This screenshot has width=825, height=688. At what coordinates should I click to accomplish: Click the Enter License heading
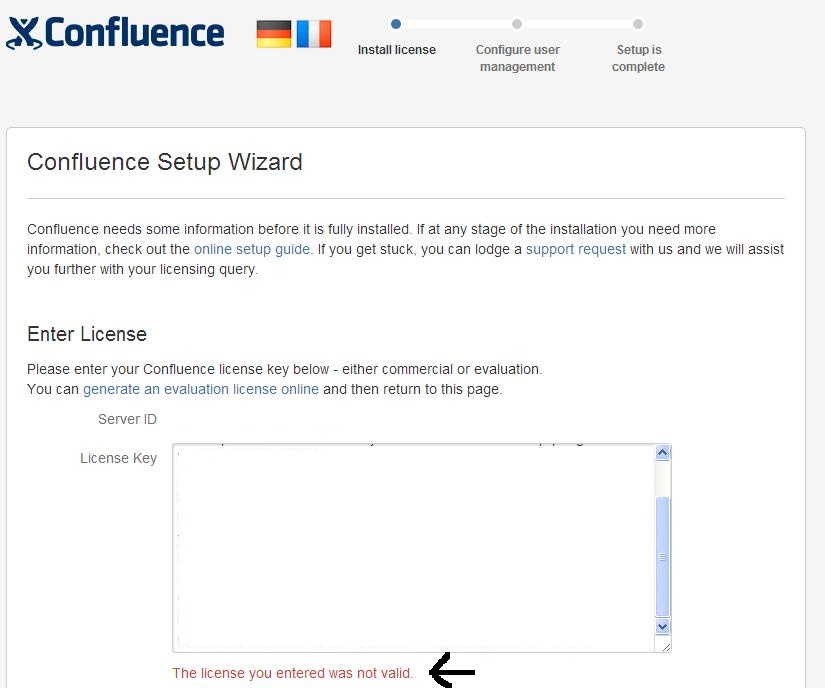[x=87, y=334]
